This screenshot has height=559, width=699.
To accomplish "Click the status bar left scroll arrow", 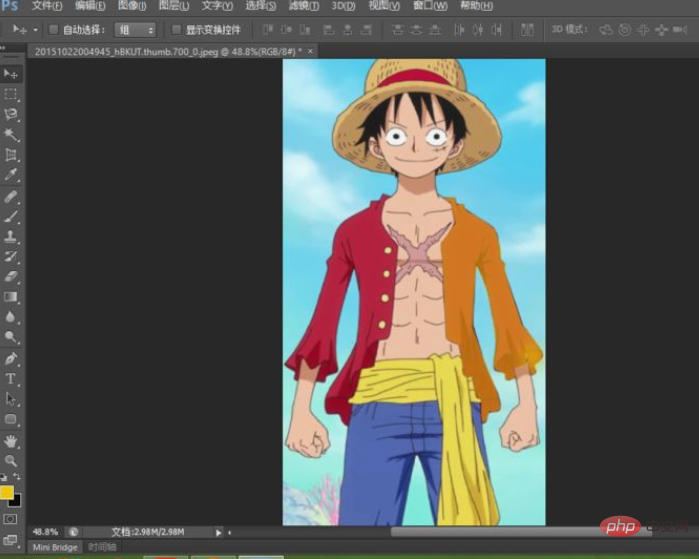I will (x=230, y=532).
